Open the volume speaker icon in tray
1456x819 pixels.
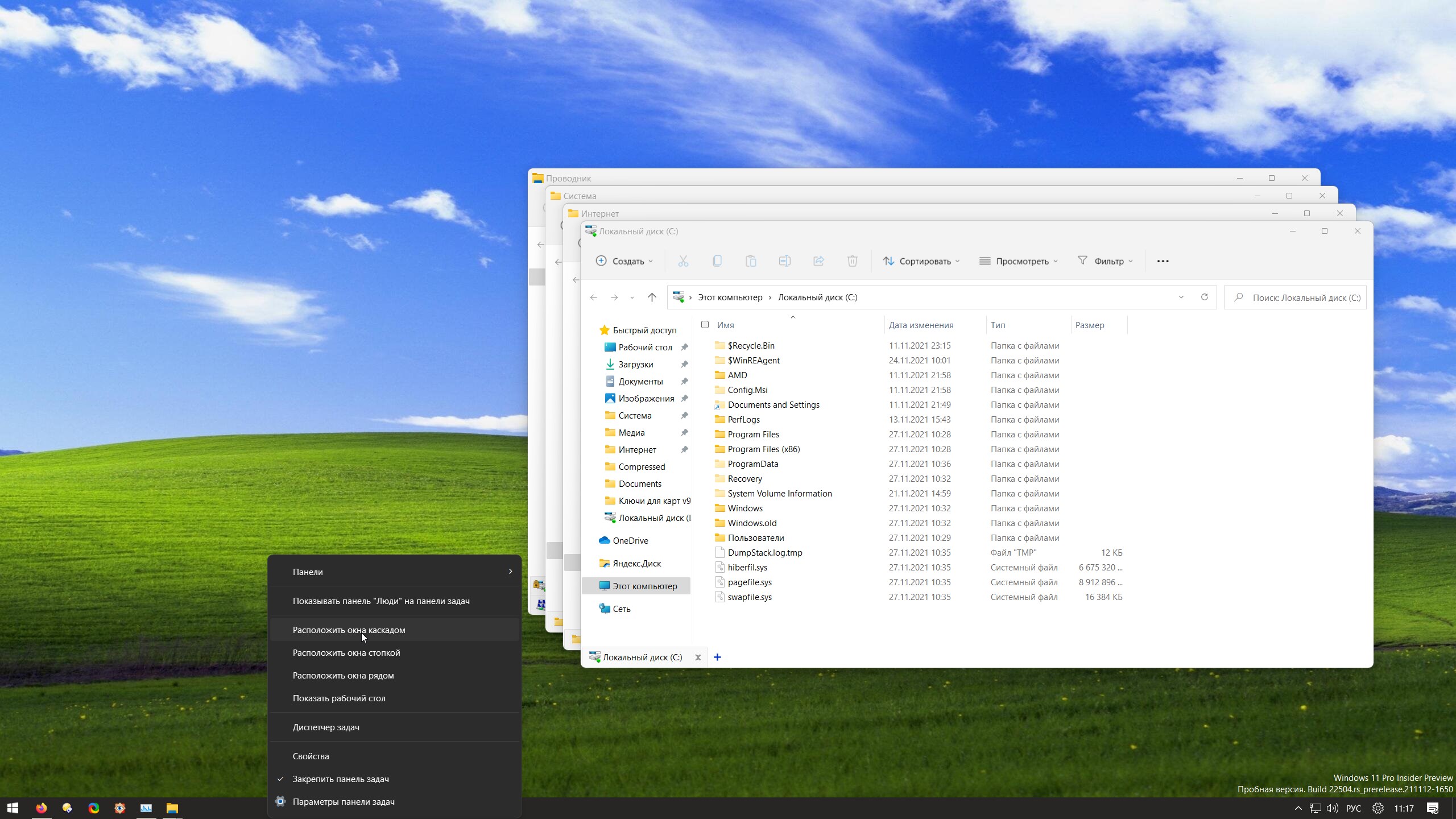tap(1332, 808)
